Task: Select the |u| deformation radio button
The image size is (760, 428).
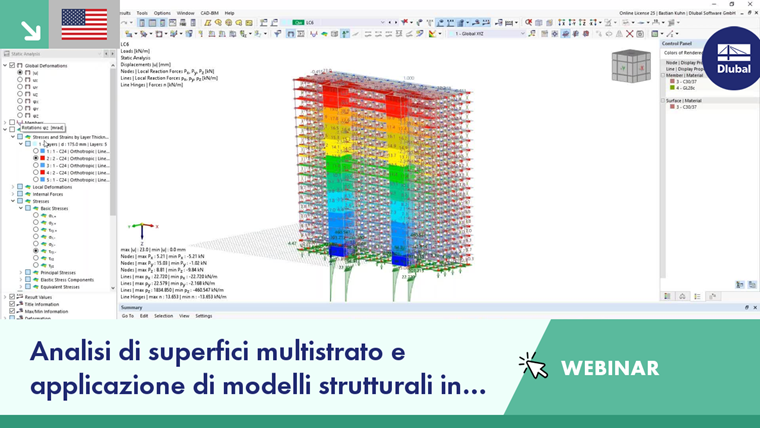Action: 20,73
